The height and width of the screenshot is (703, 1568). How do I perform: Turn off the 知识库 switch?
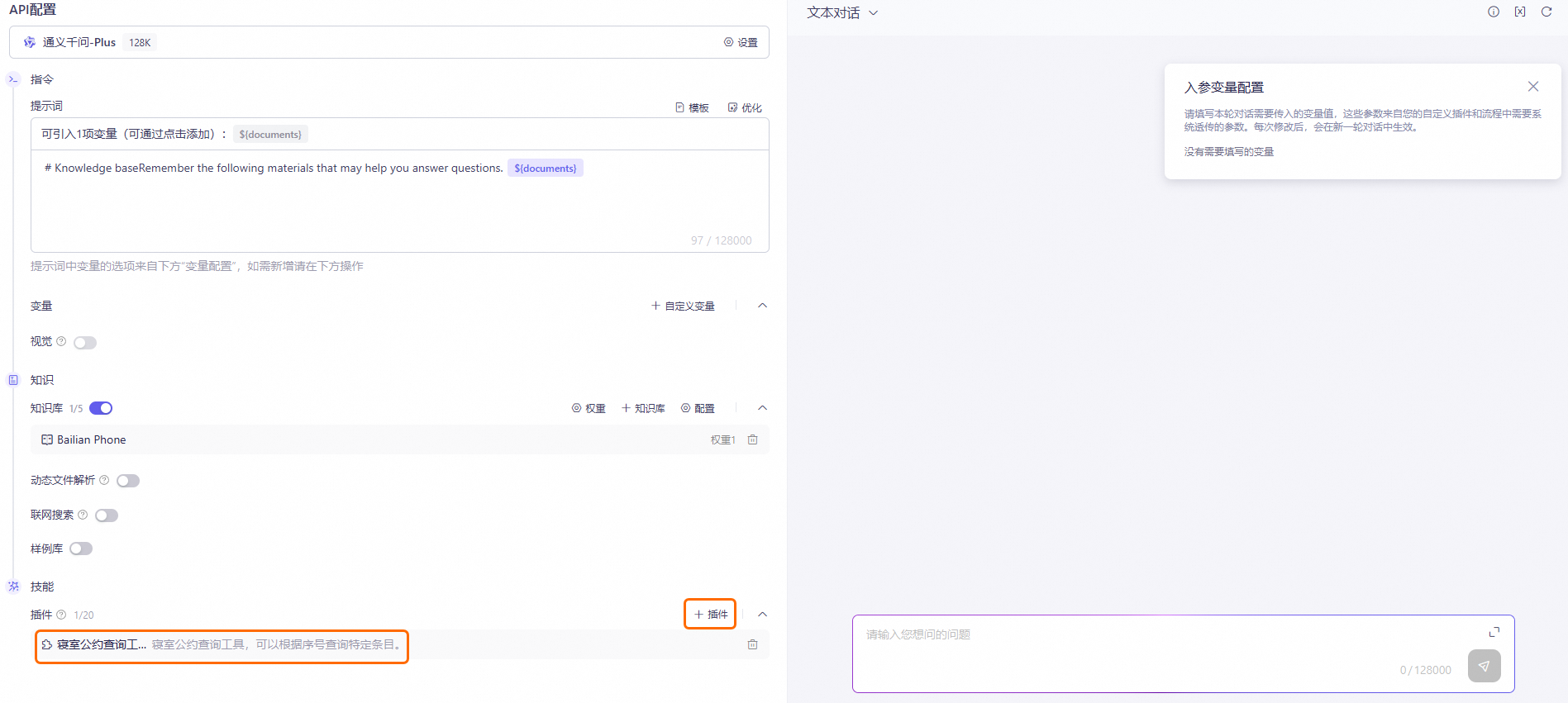tap(101, 408)
